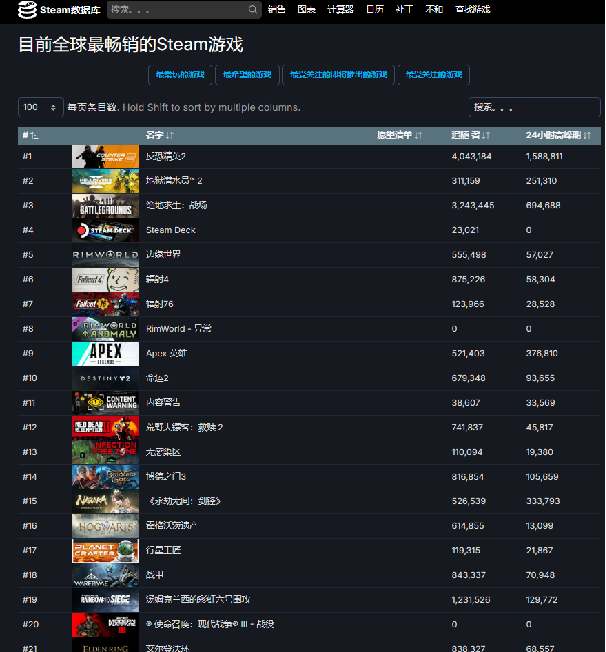Click the most followed upcoming games button

click(x=338, y=75)
